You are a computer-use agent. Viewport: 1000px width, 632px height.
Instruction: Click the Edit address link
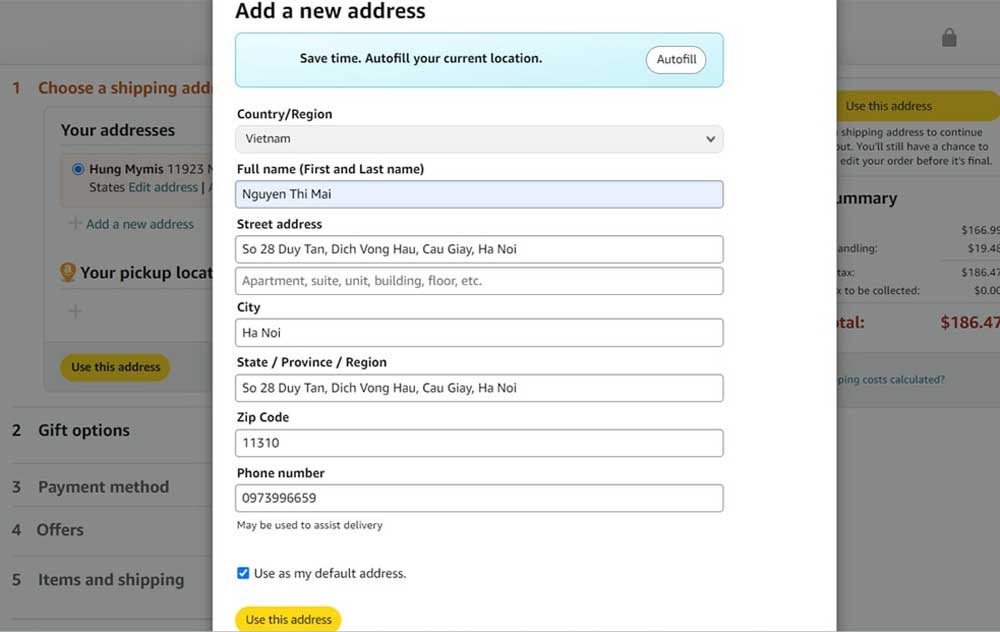pos(163,187)
